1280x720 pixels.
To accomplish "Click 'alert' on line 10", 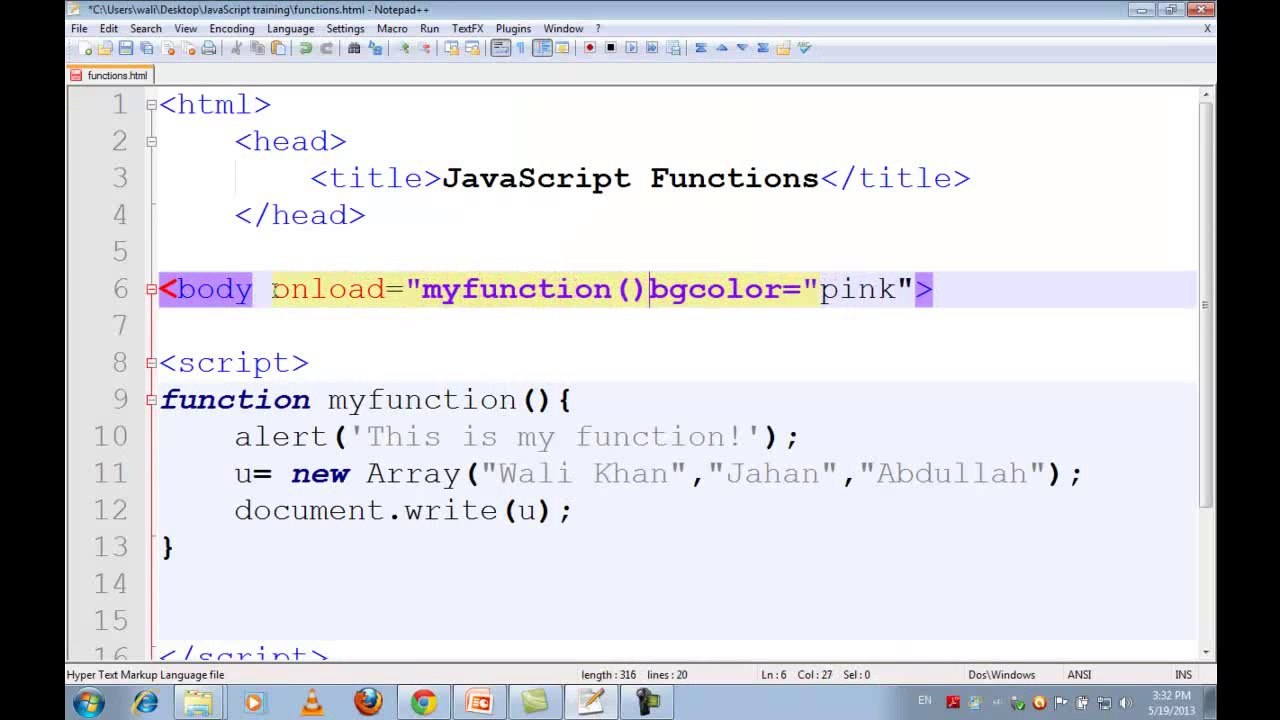I will tap(281, 437).
